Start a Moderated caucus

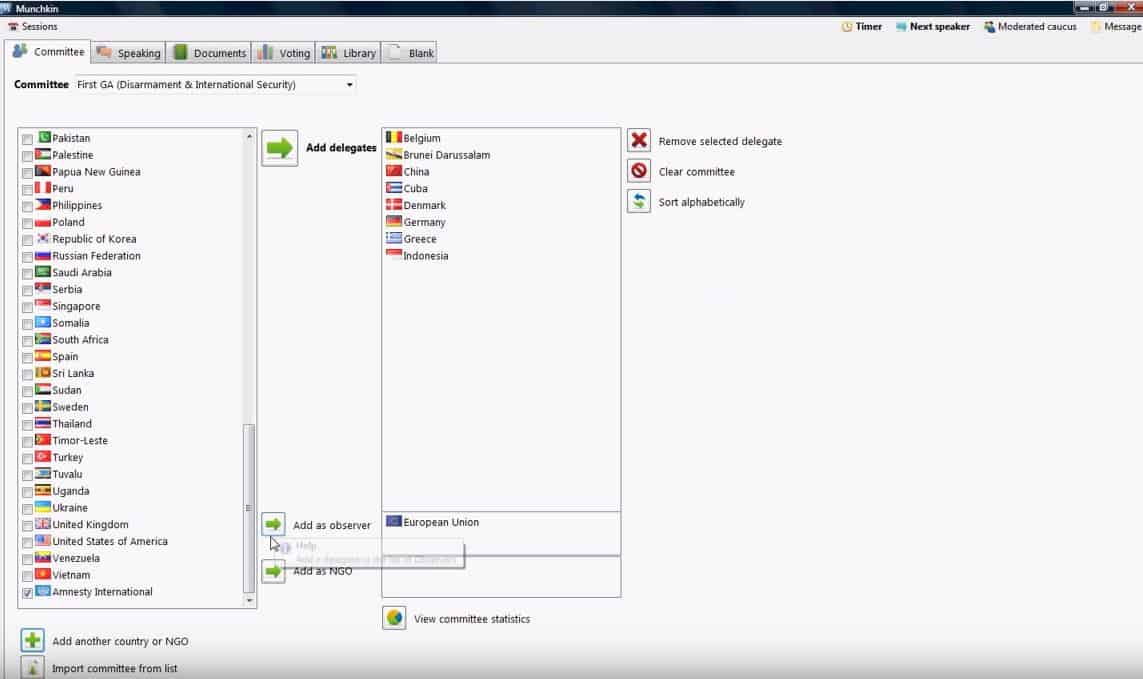[1030, 27]
